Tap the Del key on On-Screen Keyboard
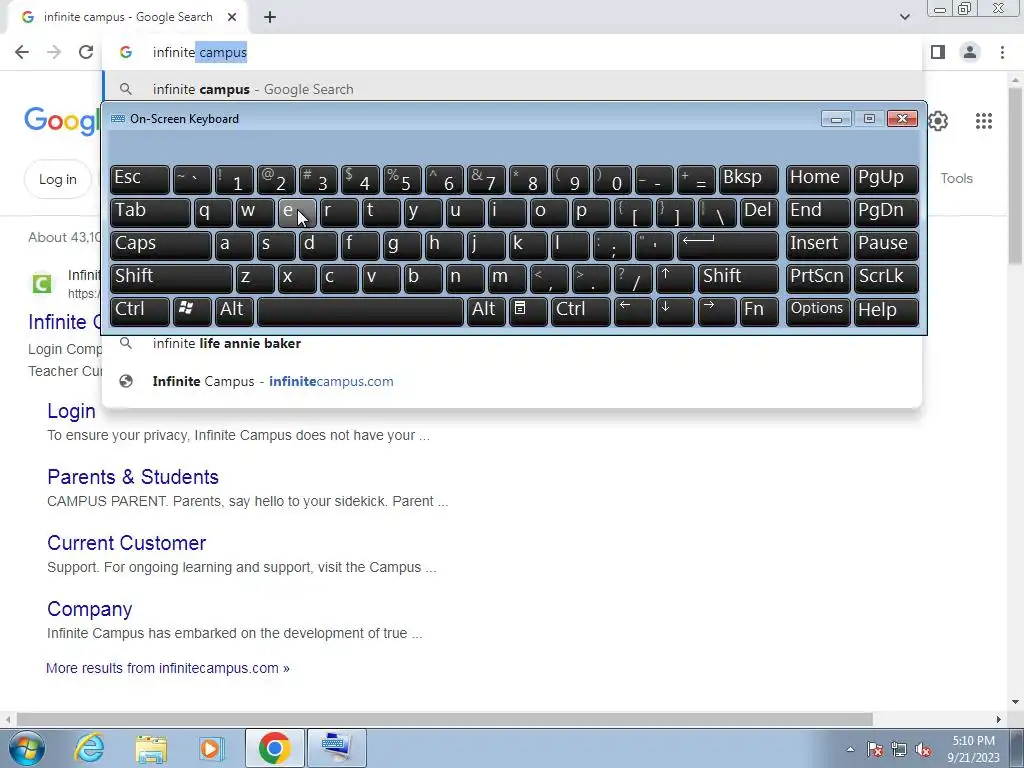 [x=759, y=212]
